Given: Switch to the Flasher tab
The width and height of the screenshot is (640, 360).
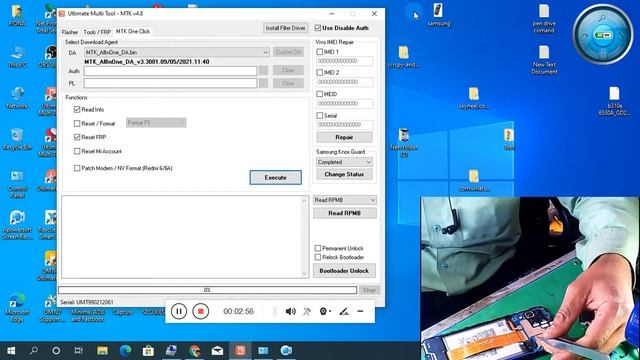Looking at the screenshot, I should click(70, 32).
